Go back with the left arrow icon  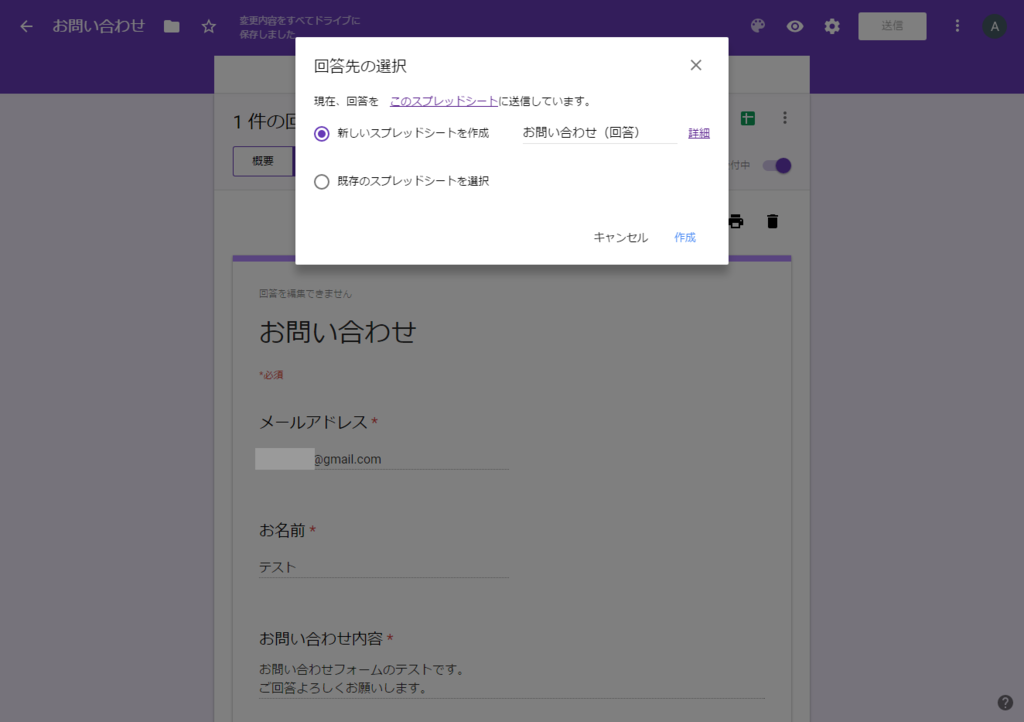26,26
